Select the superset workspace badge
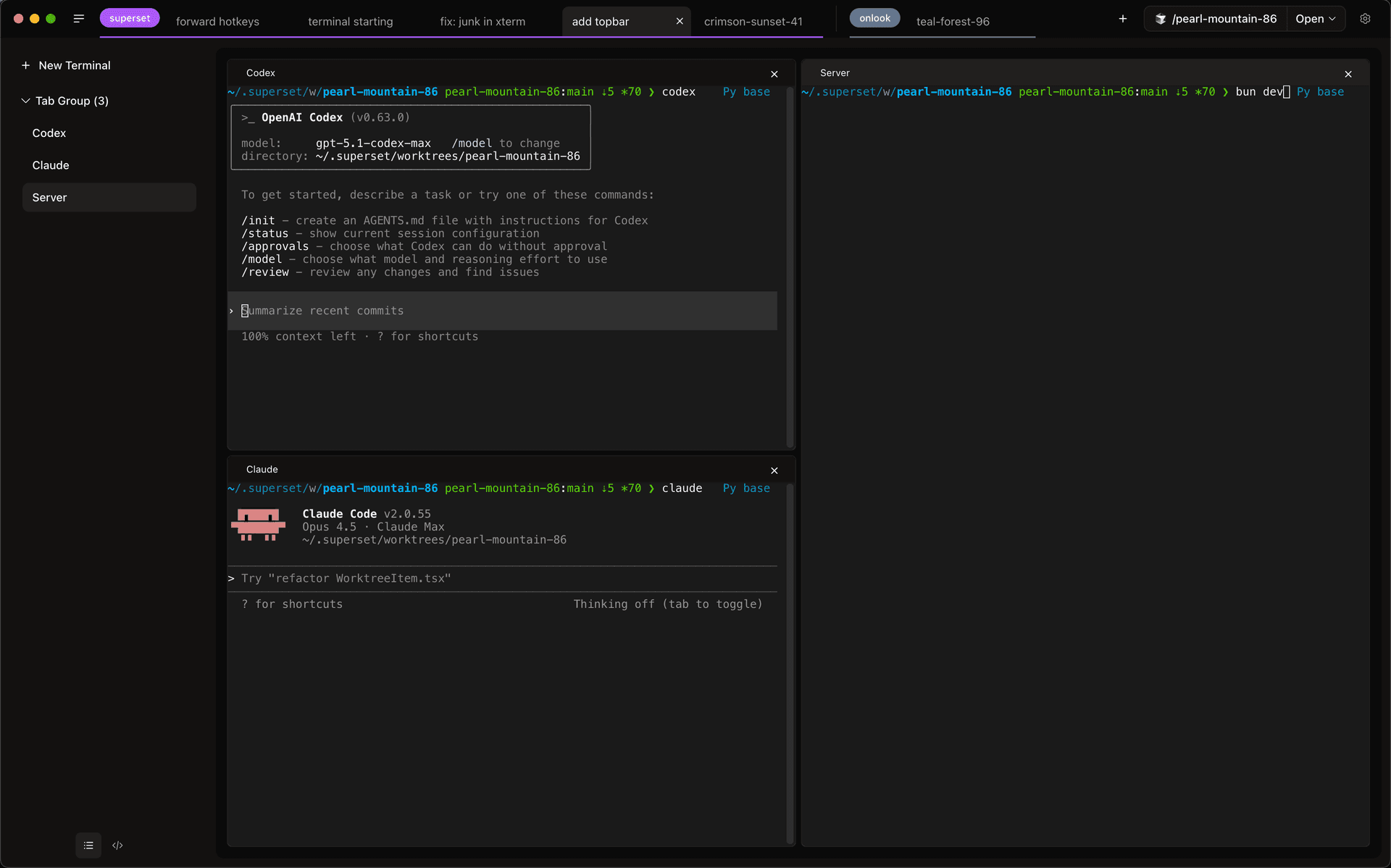Image resolution: width=1391 pixels, height=868 pixels. pyautogui.click(x=130, y=18)
